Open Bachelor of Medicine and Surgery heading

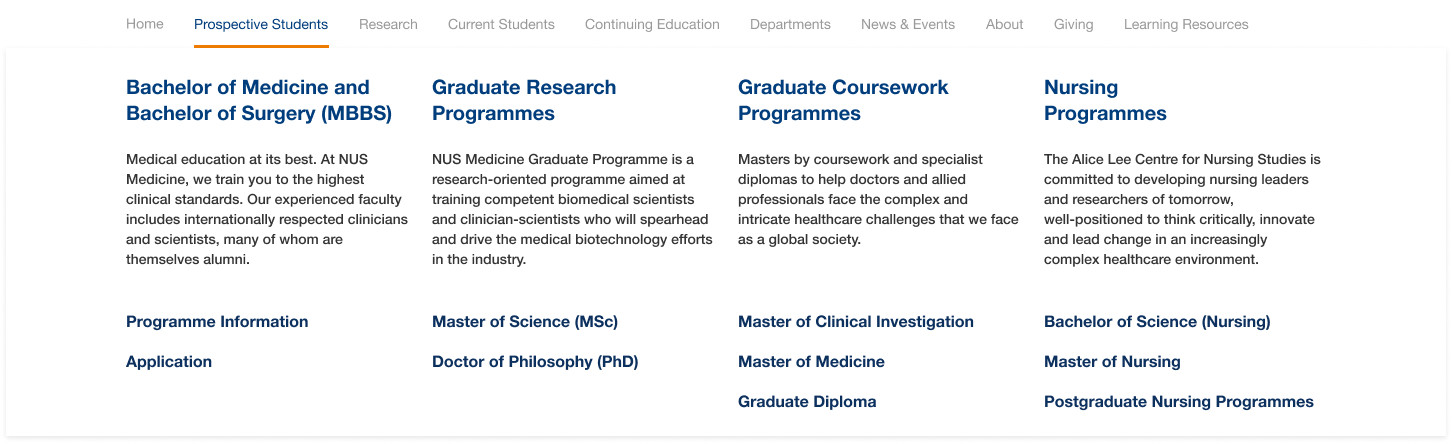(258, 100)
